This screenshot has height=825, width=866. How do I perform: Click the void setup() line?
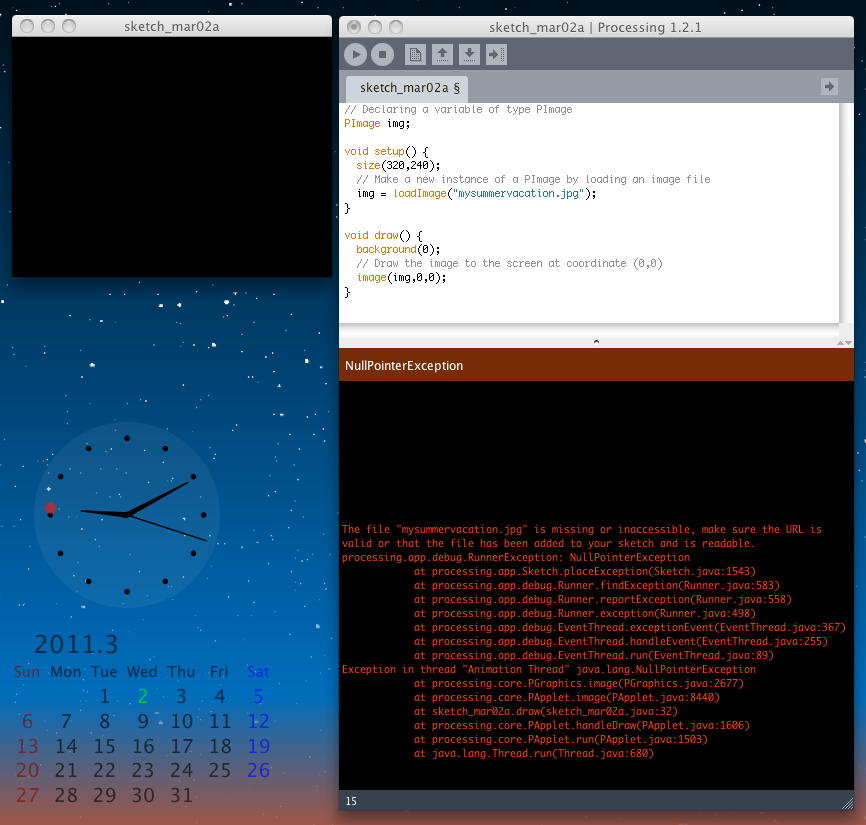pyautogui.click(x=386, y=151)
